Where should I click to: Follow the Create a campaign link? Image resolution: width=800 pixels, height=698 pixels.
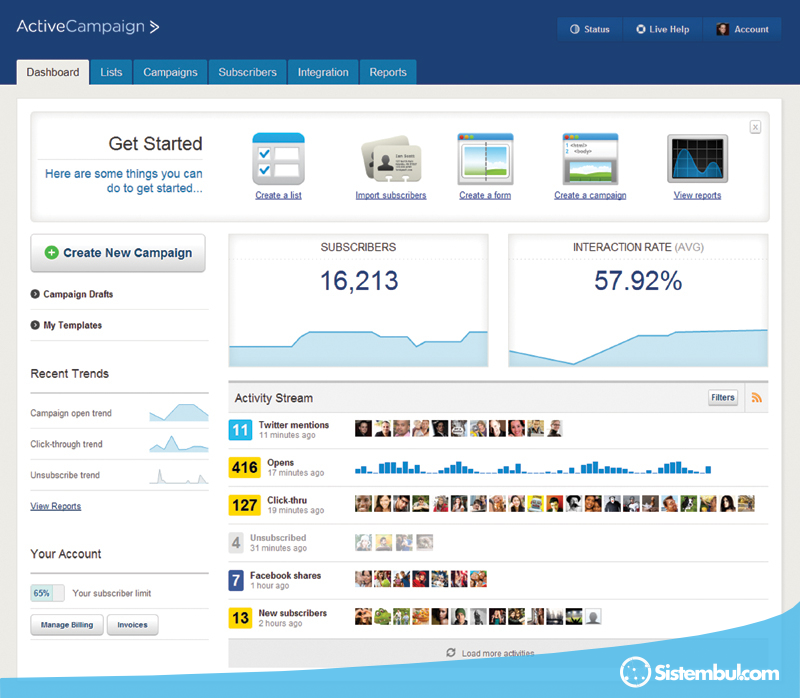(x=590, y=195)
